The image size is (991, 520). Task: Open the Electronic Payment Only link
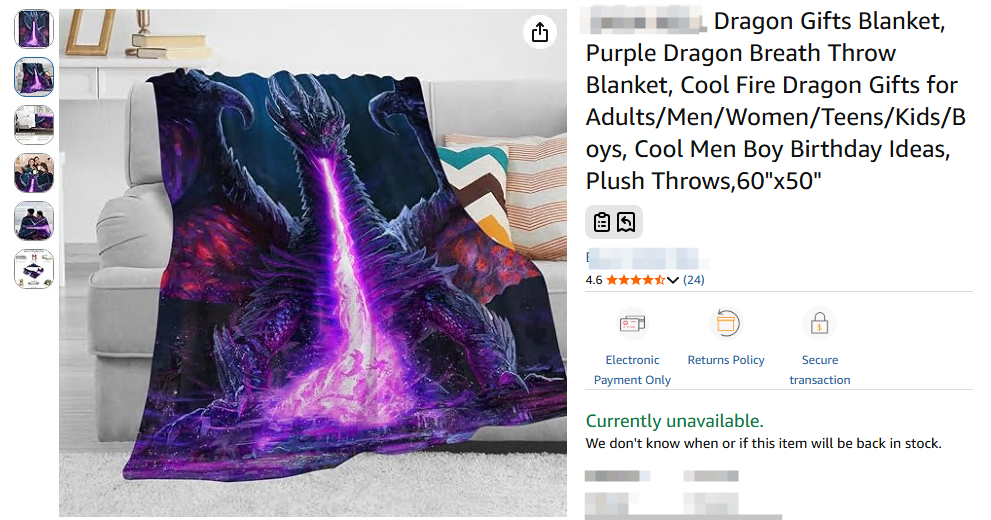[x=632, y=370]
